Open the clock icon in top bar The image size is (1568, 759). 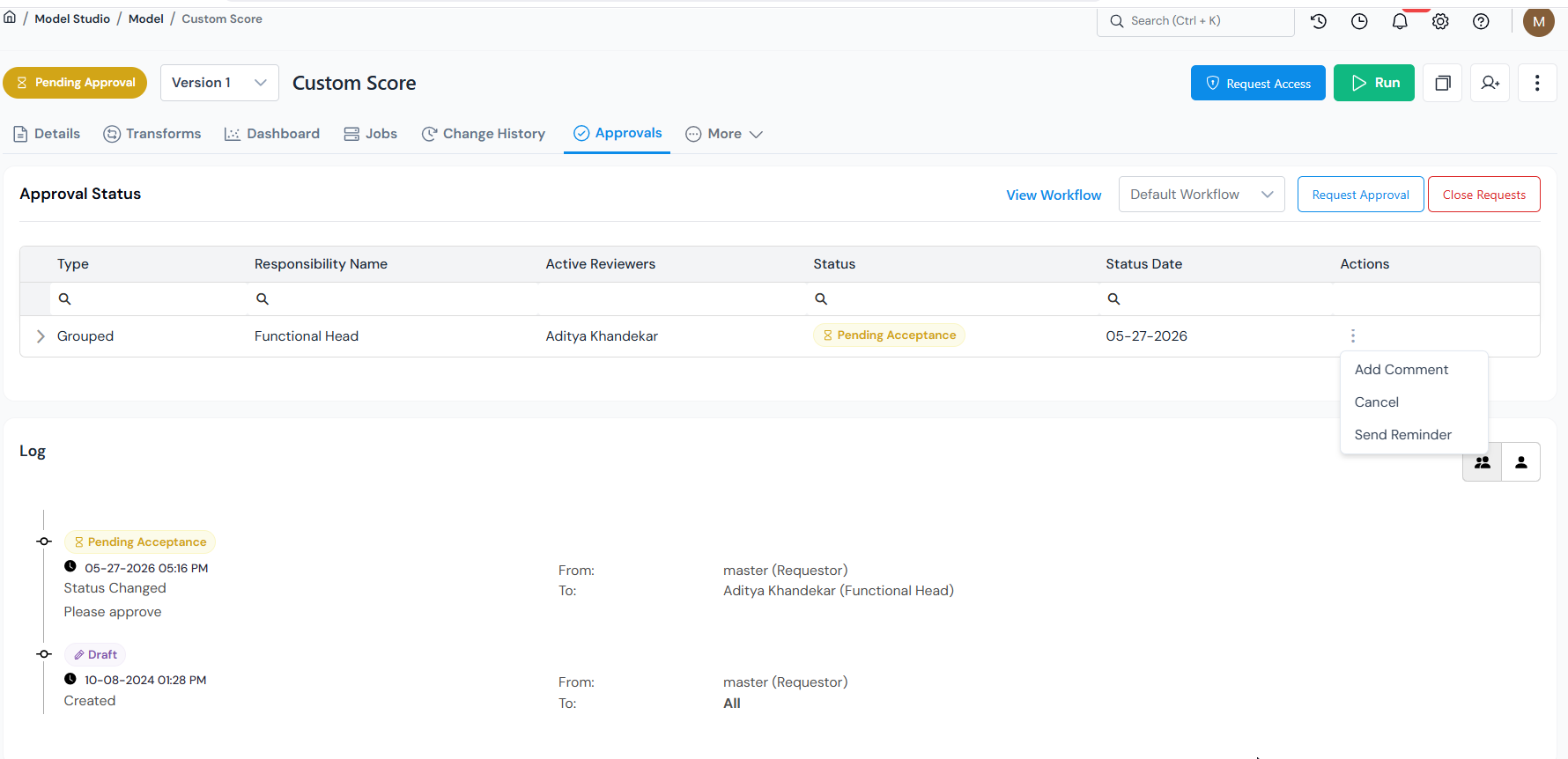1359,21
